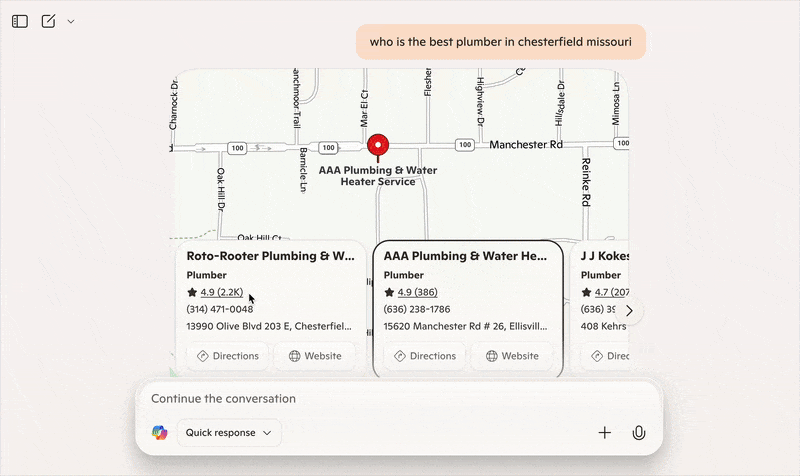800x476 pixels.
Task: Click the 15620 Manchester Rd address text
Action: point(465,326)
